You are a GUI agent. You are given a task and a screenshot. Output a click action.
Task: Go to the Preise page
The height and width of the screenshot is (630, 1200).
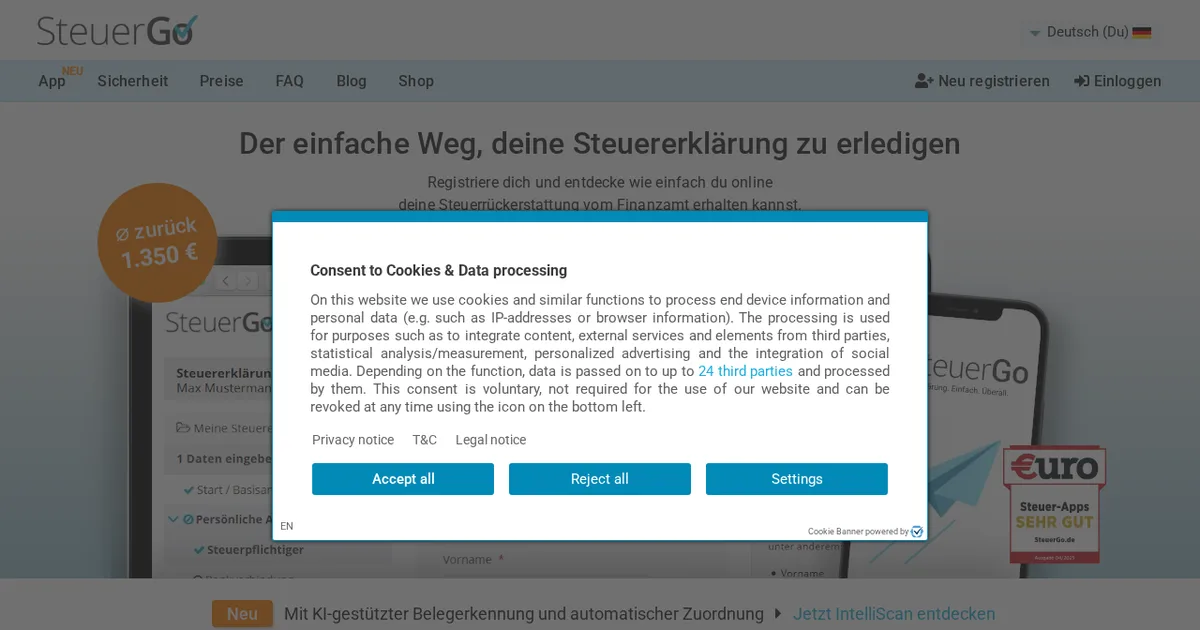click(221, 81)
